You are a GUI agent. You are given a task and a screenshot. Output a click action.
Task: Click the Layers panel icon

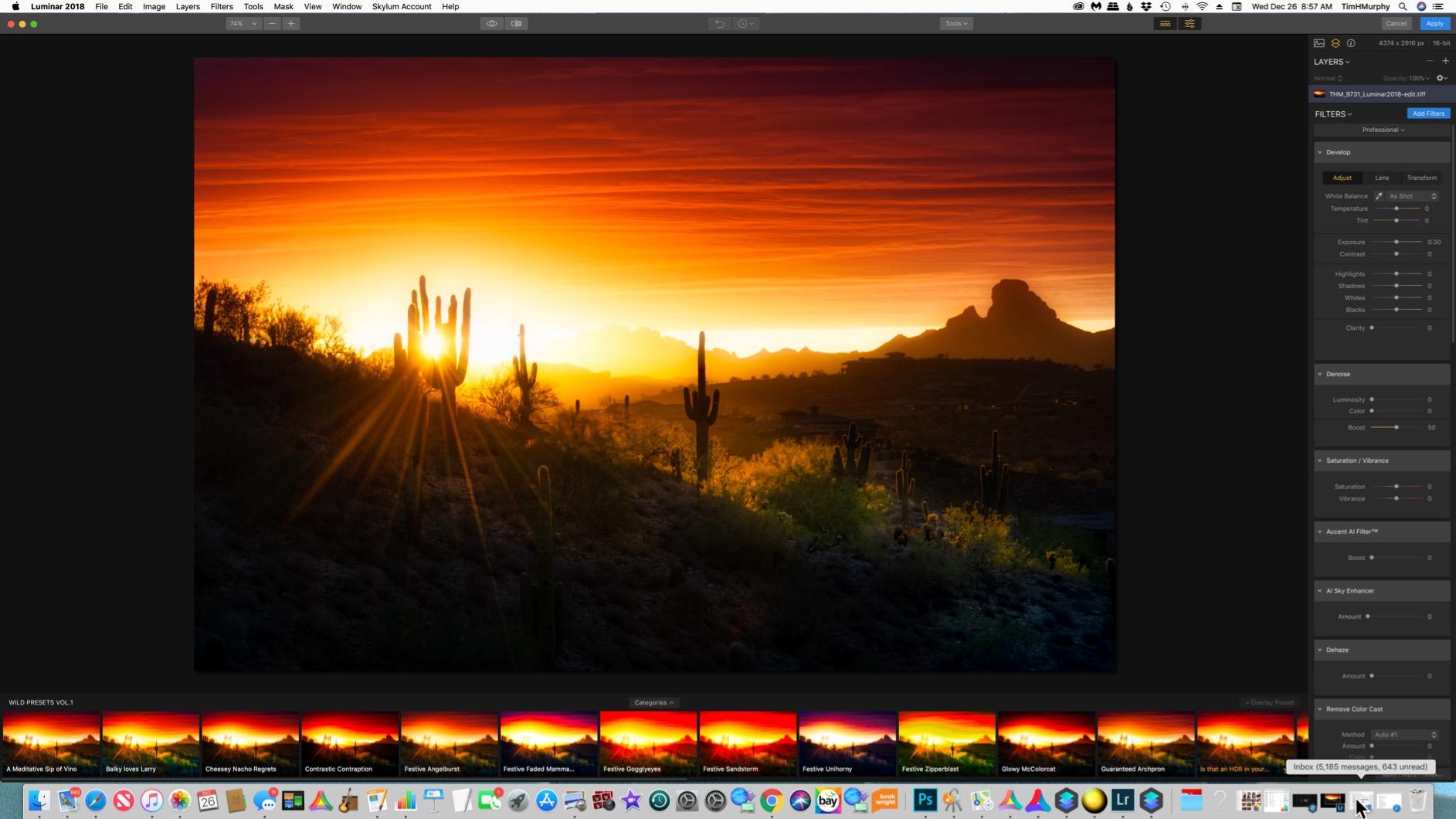point(1335,43)
